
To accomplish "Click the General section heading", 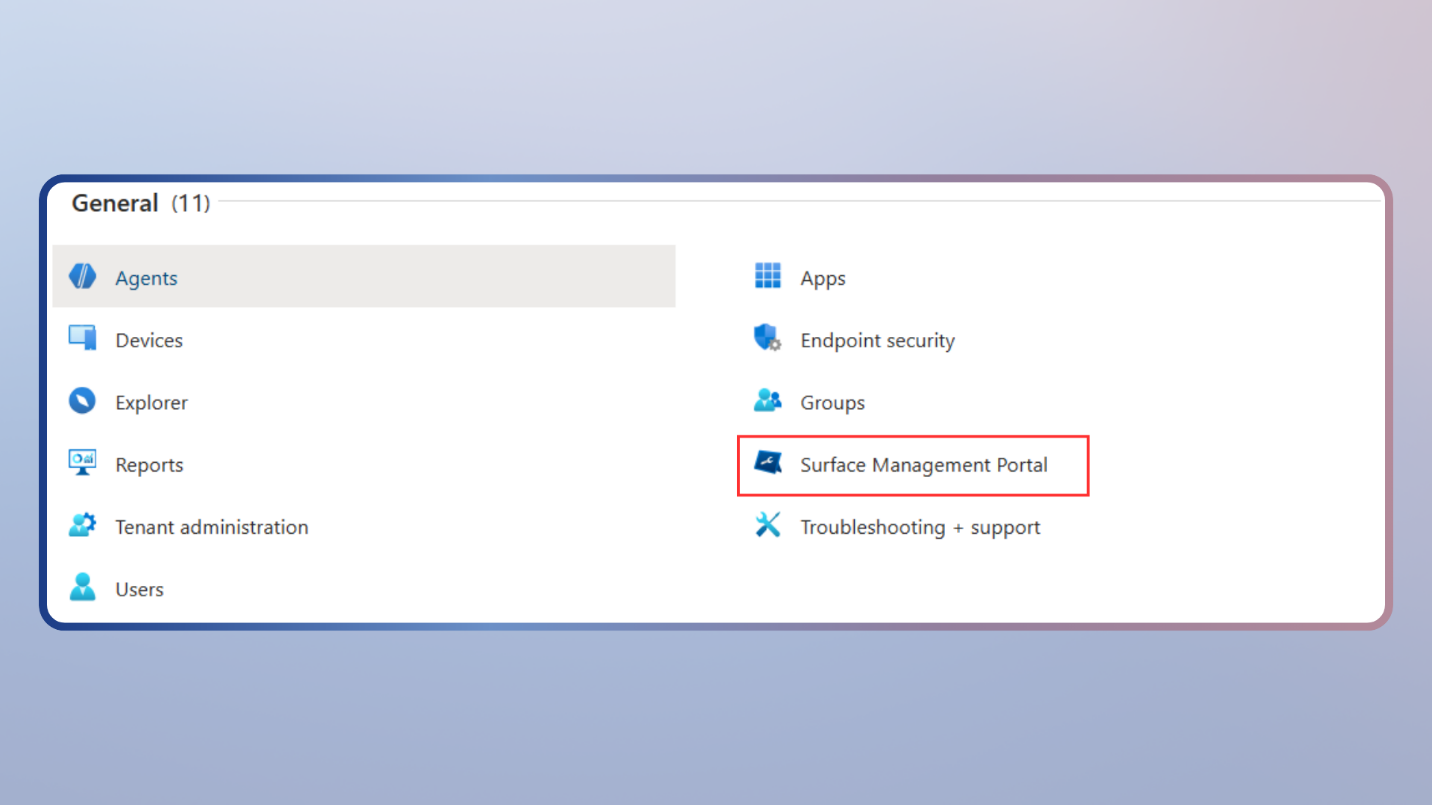I will 115,203.
